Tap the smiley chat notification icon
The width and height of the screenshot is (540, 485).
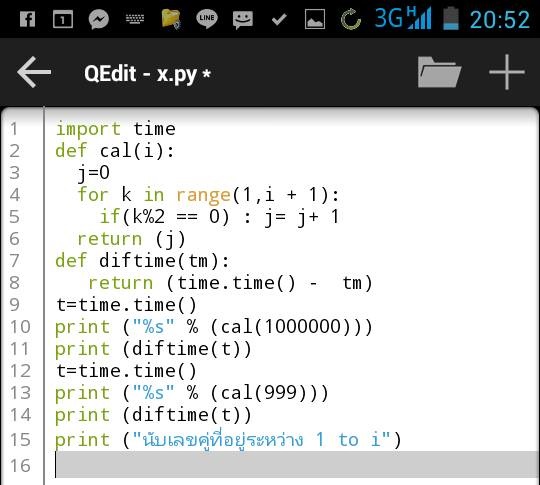(x=243, y=19)
